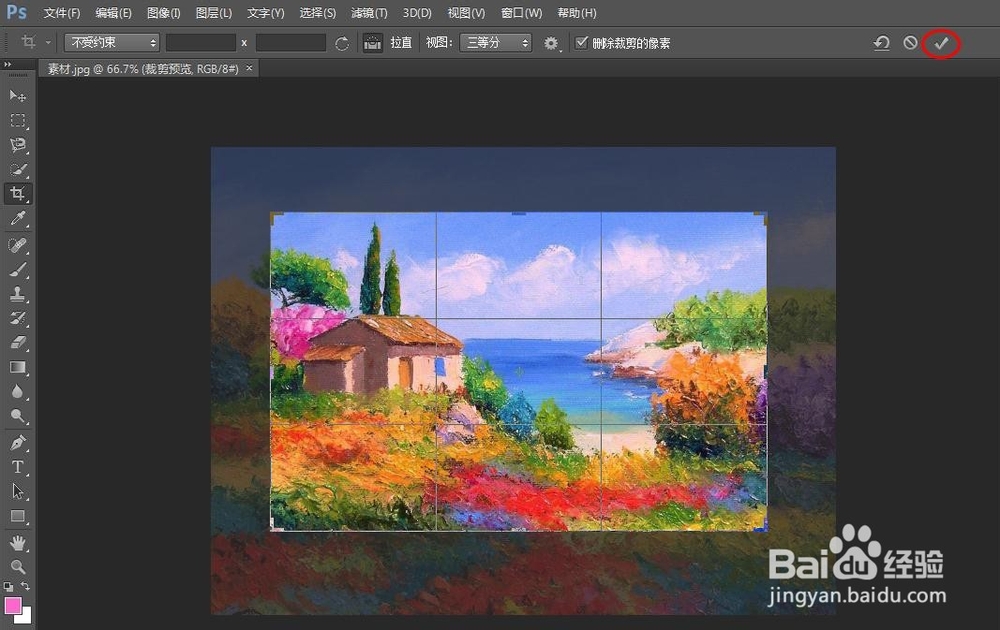
Task: Open the Layer menu
Action: click(214, 13)
